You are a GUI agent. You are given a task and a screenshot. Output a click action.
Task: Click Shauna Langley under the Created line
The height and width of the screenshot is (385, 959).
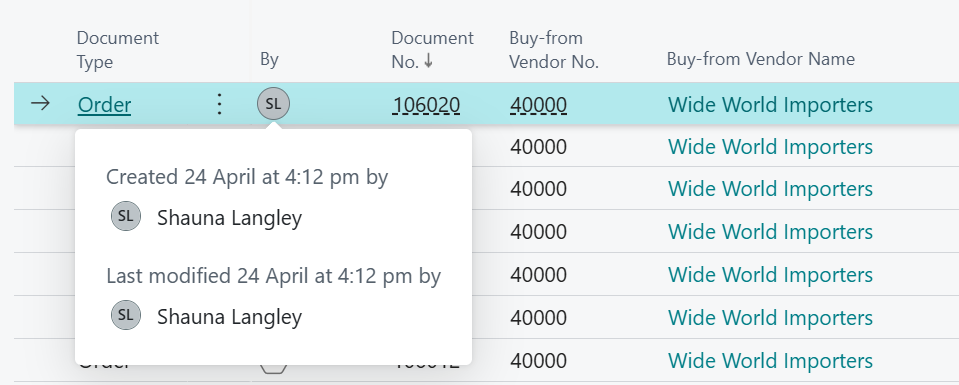pos(229,218)
